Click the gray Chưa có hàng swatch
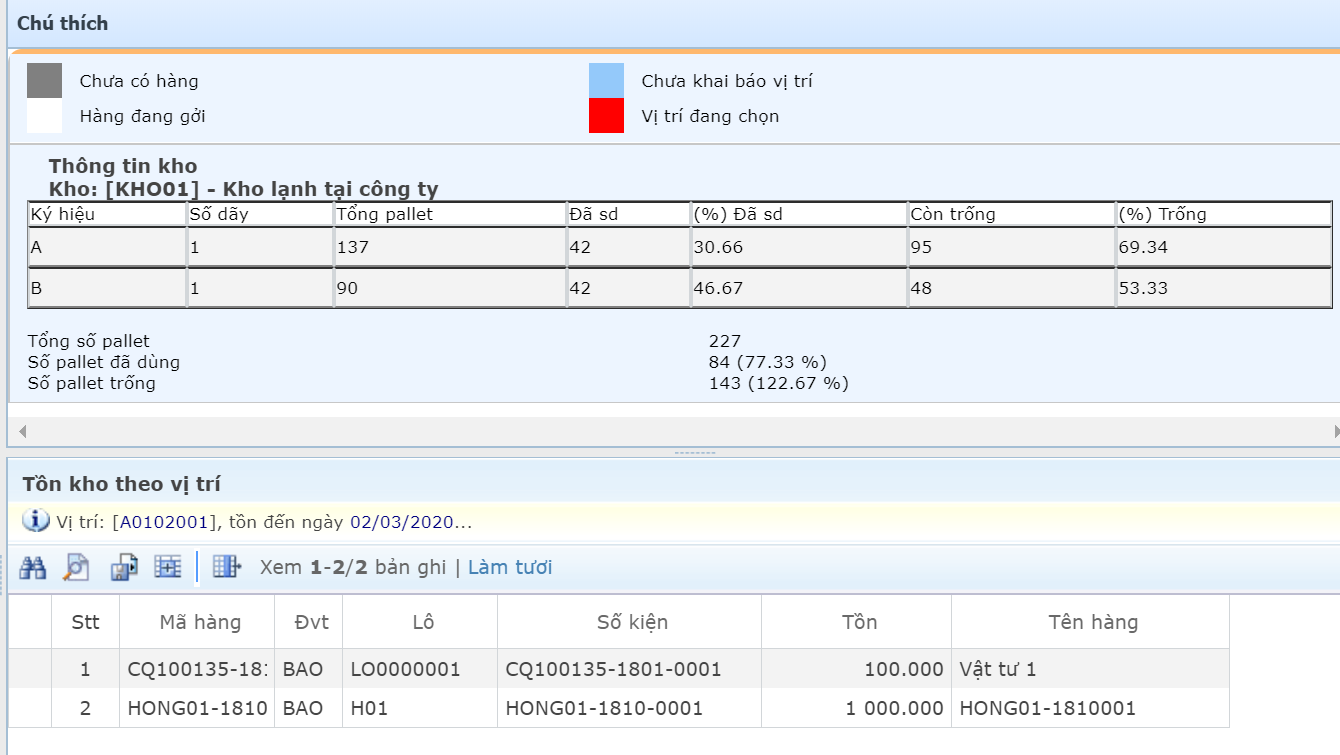The width and height of the screenshot is (1340, 755). [x=44, y=81]
